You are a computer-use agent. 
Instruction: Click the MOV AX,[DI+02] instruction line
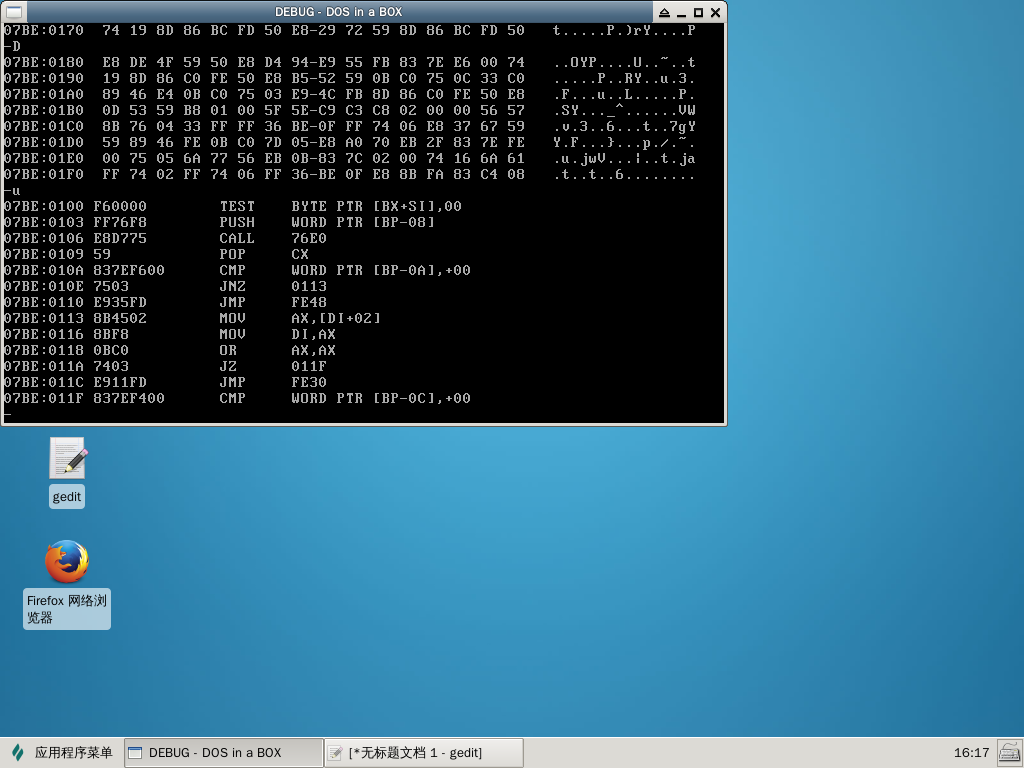pyautogui.click(x=192, y=318)
